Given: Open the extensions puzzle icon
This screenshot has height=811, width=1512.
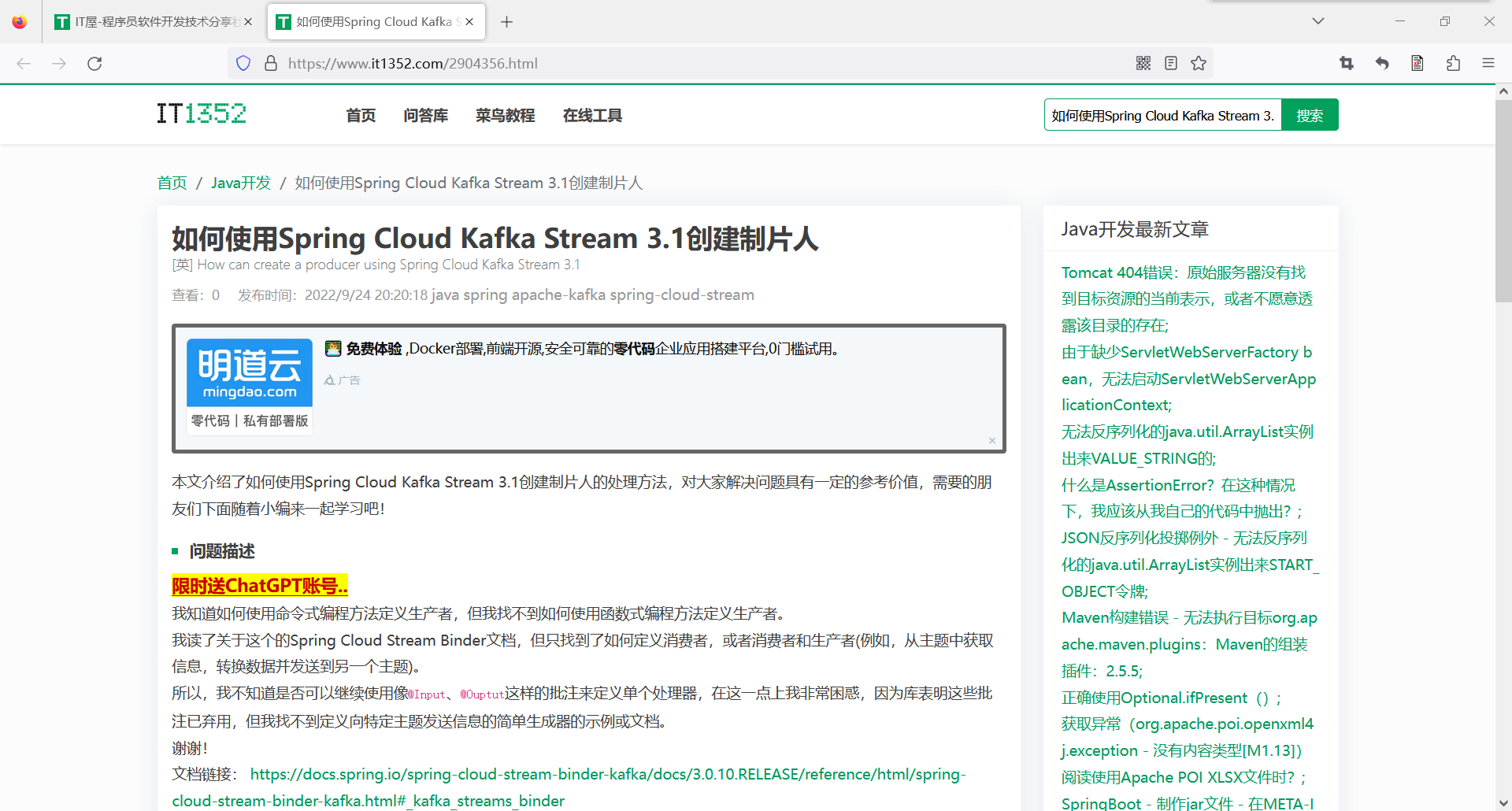Looking at the screenshot, I should tap(1453, 64).
